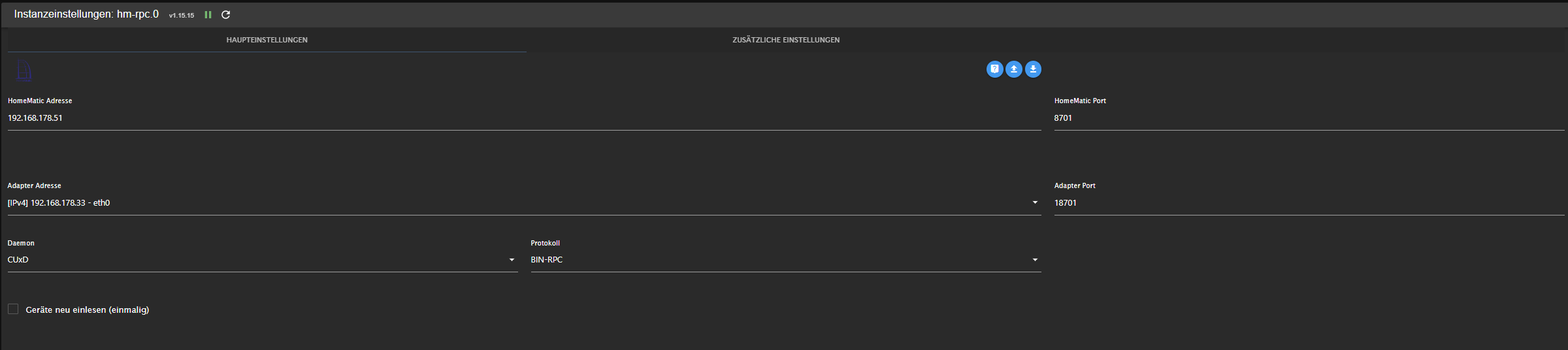
Task: Click the restart instance refresh icon
Action: click(226, 14)
